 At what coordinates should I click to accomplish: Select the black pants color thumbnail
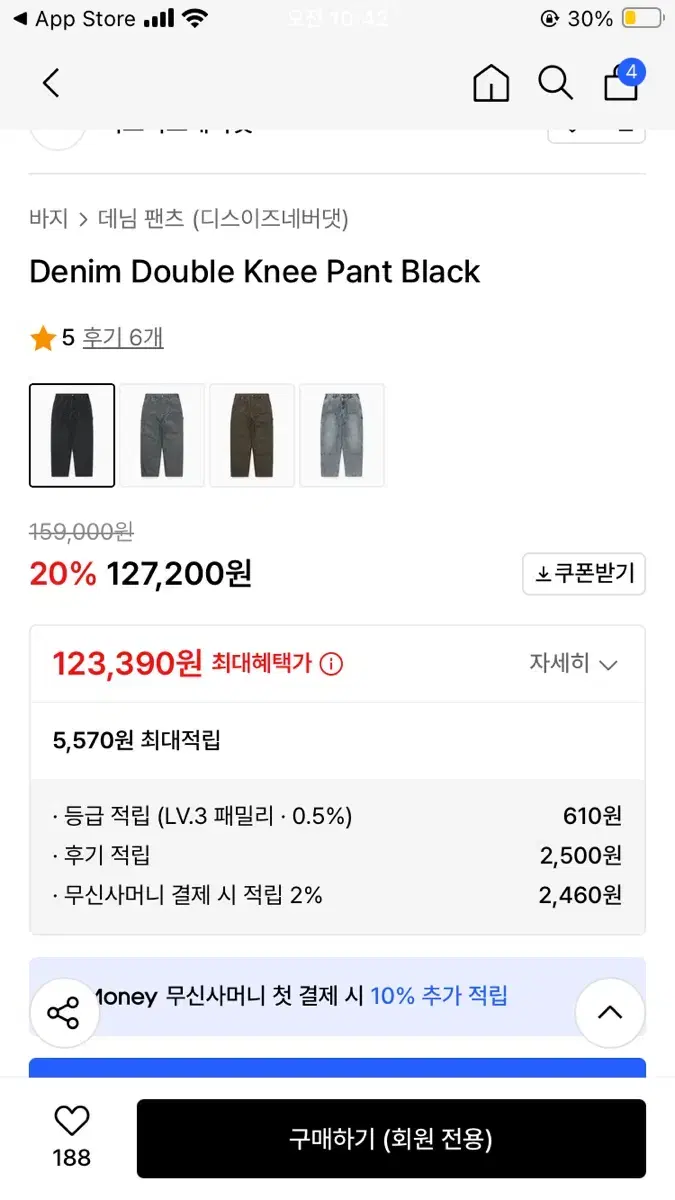click(x=72, y=435)
